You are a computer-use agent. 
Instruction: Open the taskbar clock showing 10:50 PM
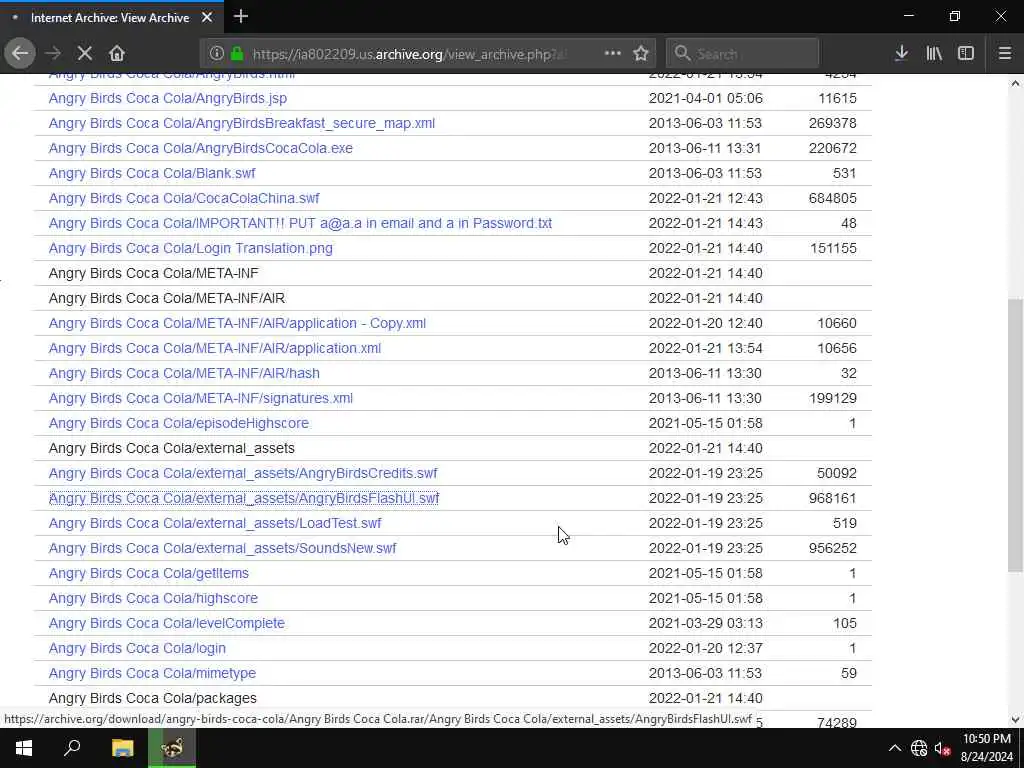(x=986, y=748)
